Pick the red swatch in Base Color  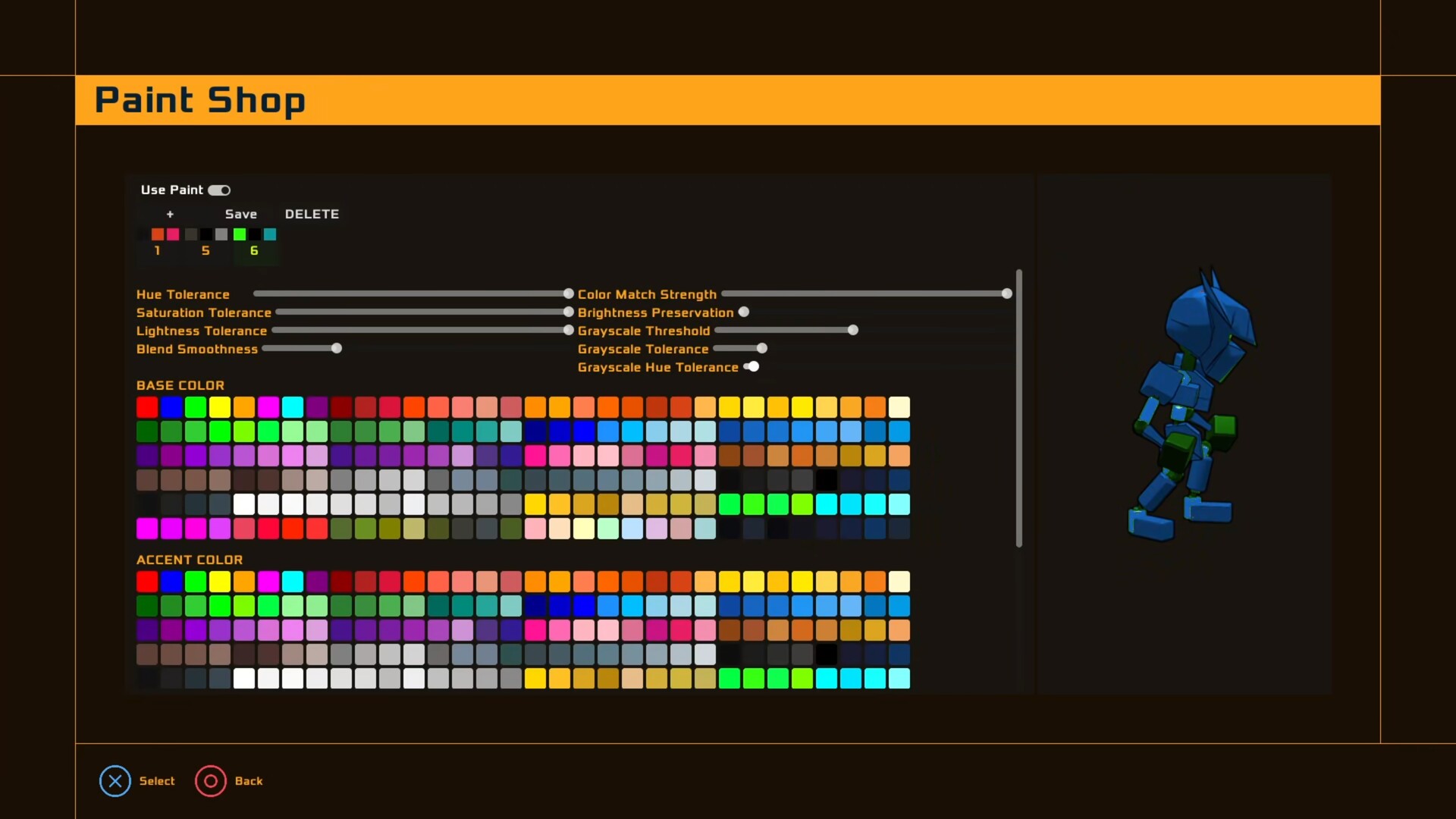(x=147, y=407)
